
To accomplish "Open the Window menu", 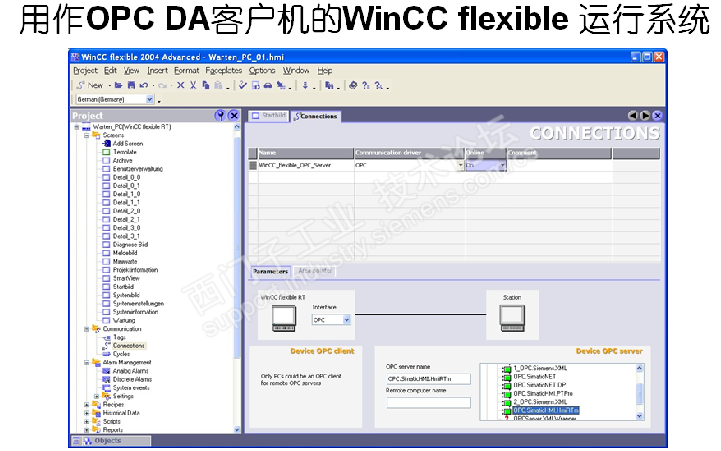I will 296,71.
